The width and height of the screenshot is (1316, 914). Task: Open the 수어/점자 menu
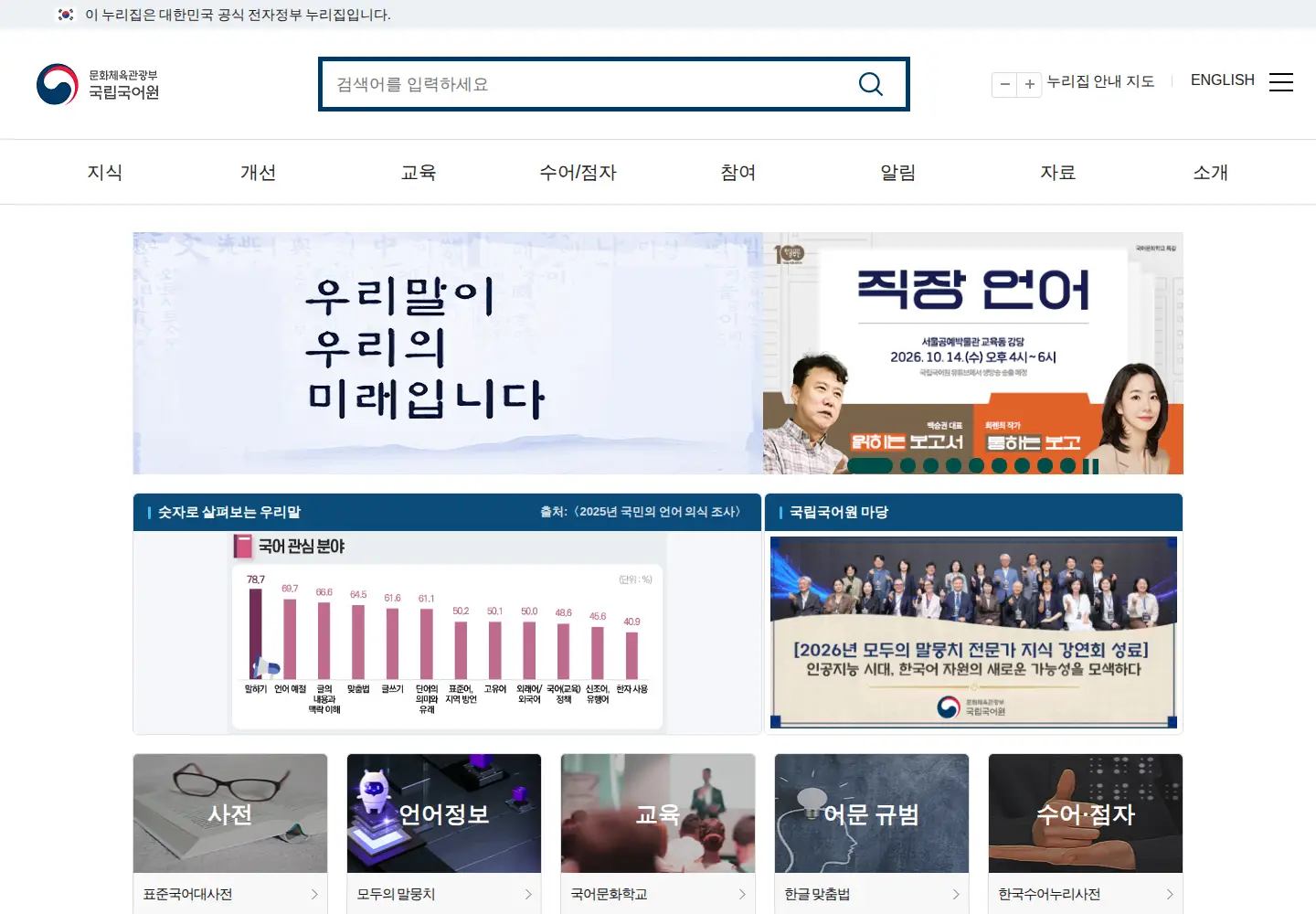578,172
